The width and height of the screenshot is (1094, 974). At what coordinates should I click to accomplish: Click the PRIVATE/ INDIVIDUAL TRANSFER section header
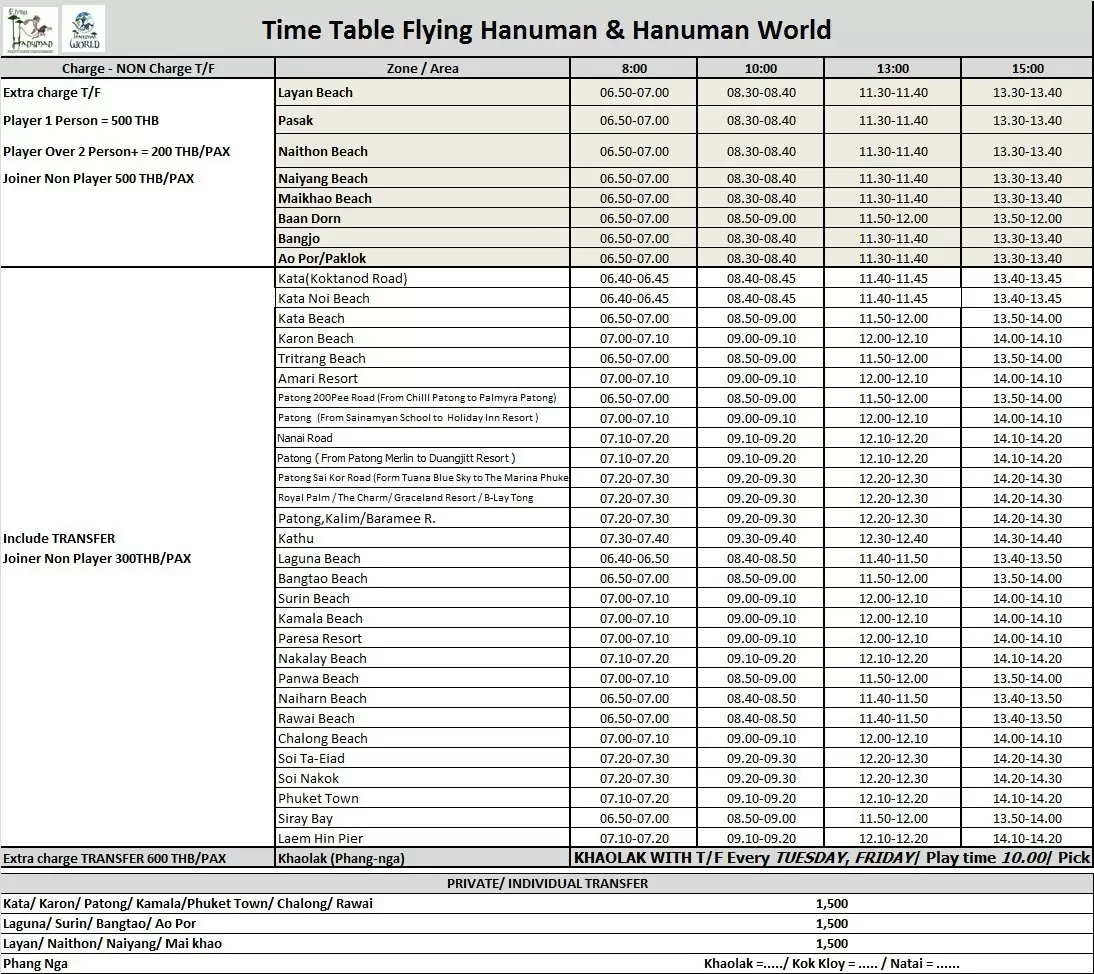click(547, 883)
